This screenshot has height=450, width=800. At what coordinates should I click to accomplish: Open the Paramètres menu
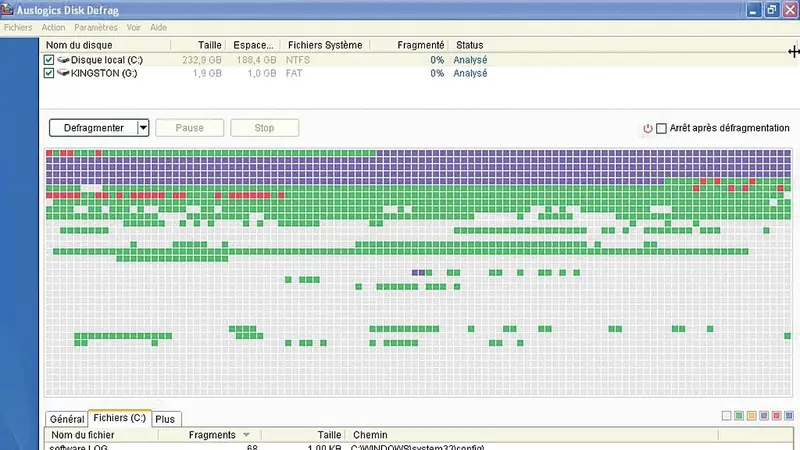[x=96, y=28]
